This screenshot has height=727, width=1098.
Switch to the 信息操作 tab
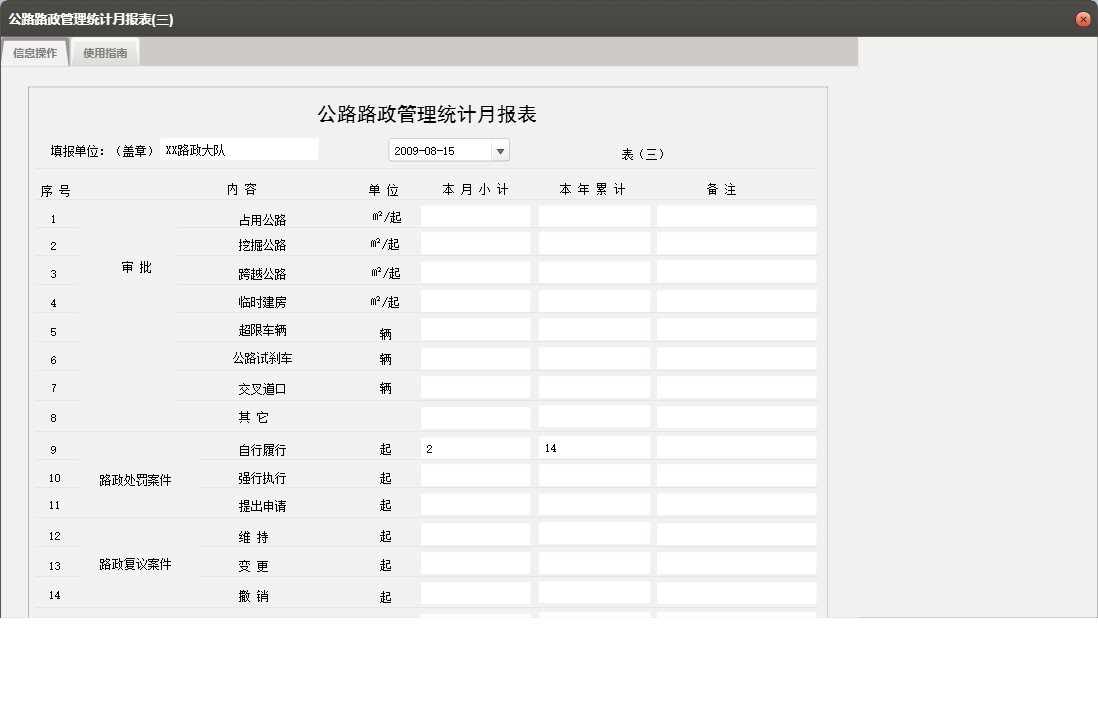pos(34,53)
